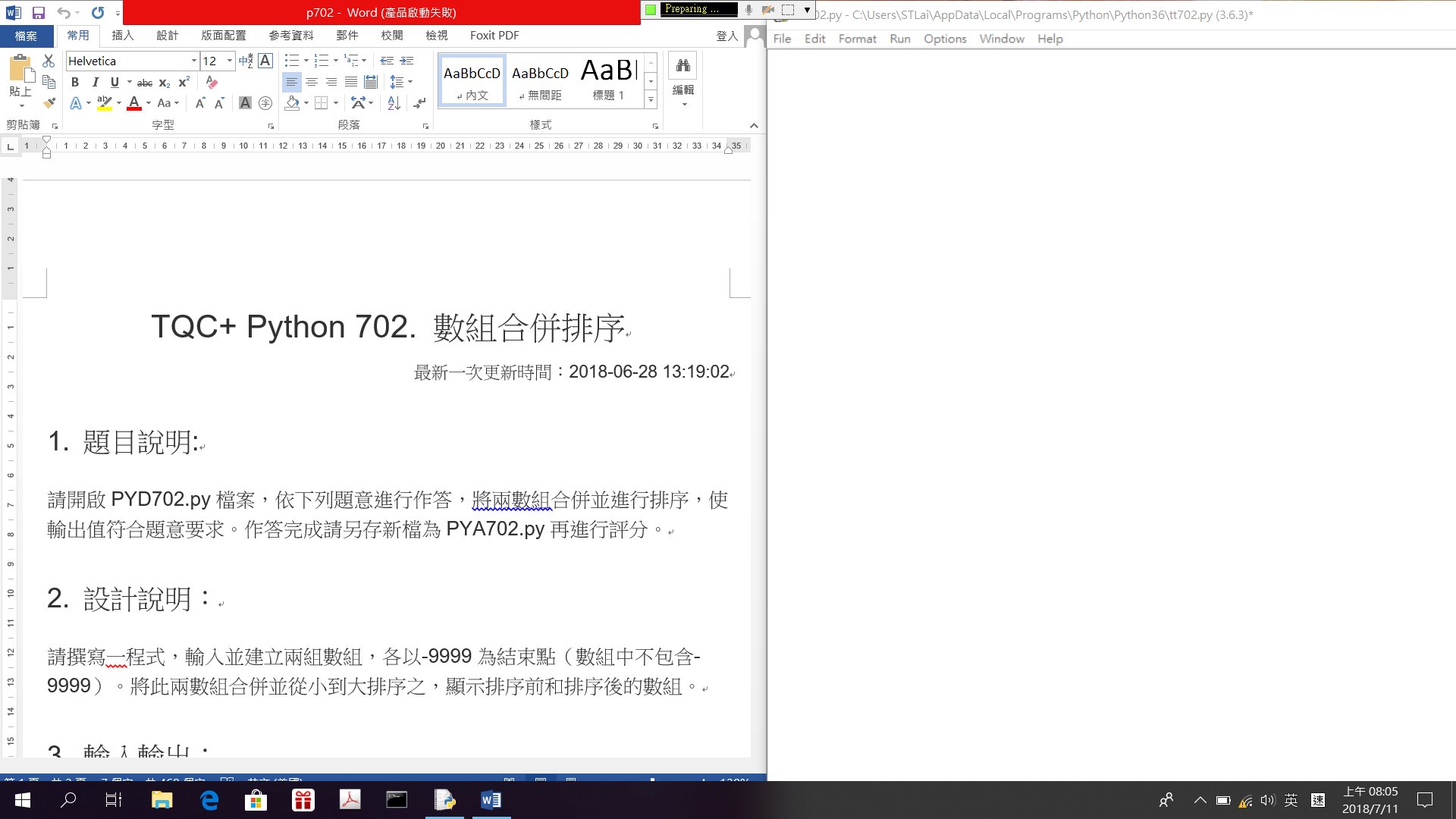
Task: Open the Change Case (Aa) dropdown
Action: pyautogui.click(x=168, y=103)
